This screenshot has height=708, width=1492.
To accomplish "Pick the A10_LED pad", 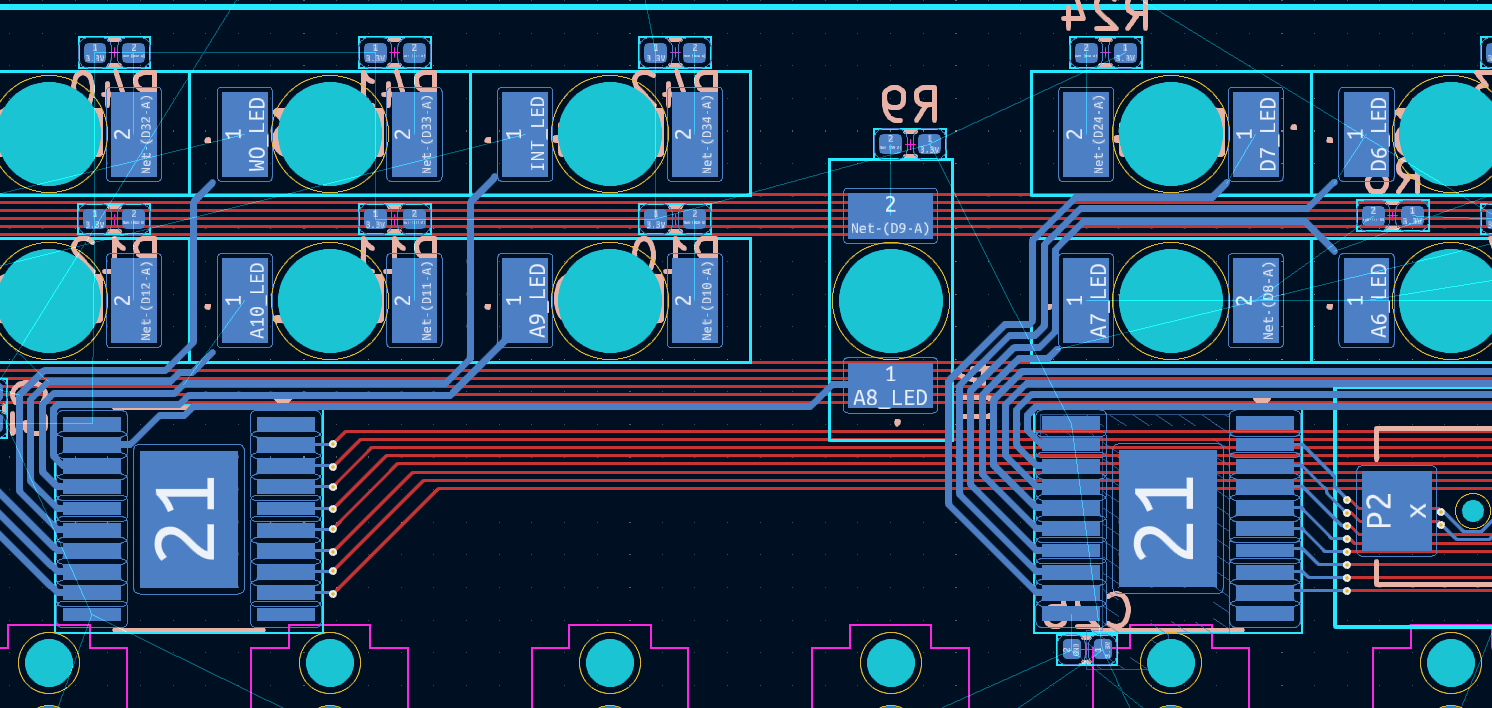I will tap(245, 301).
